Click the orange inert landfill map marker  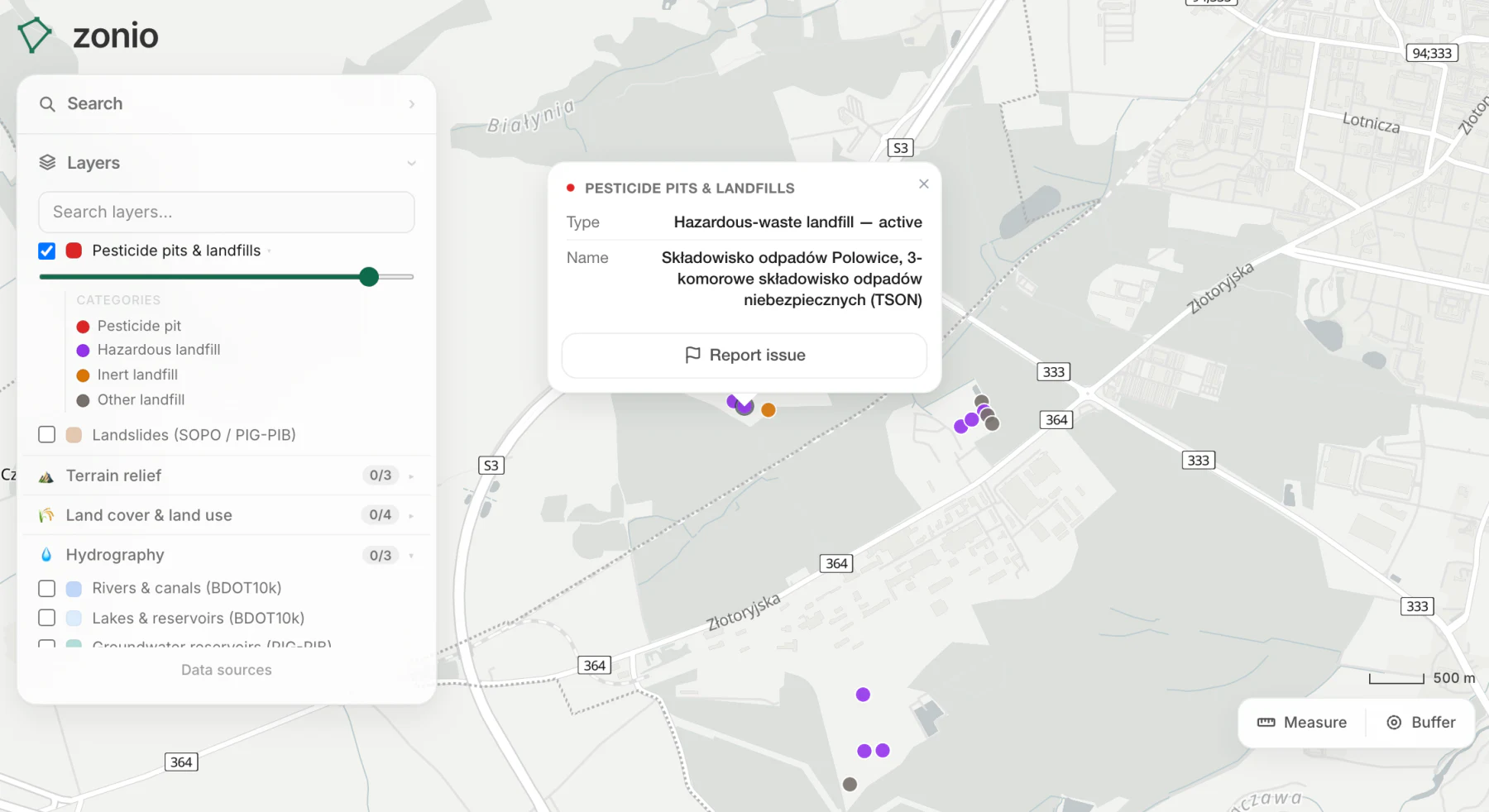[x=768, y=410]
